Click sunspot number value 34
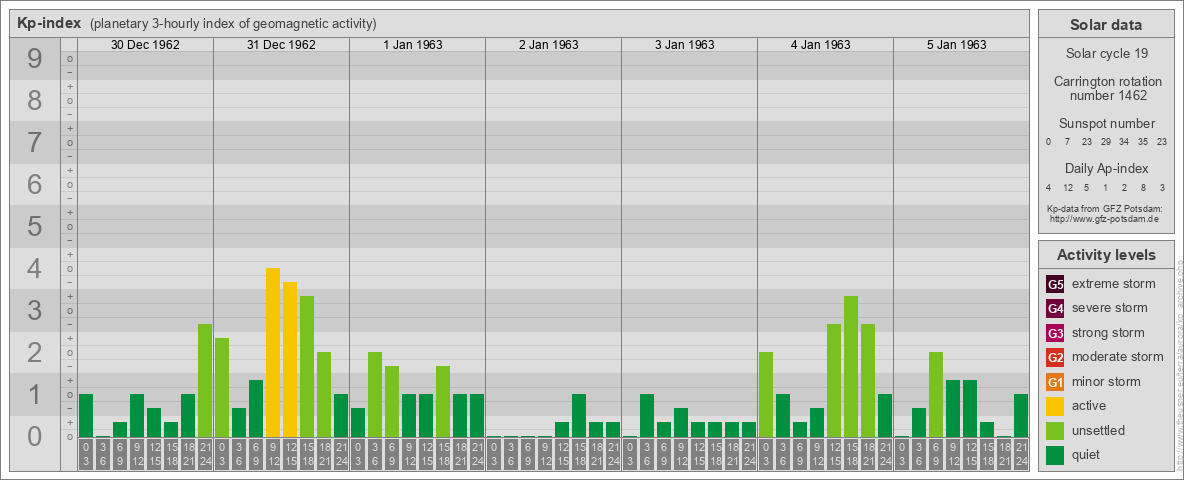 [1124, 142]
